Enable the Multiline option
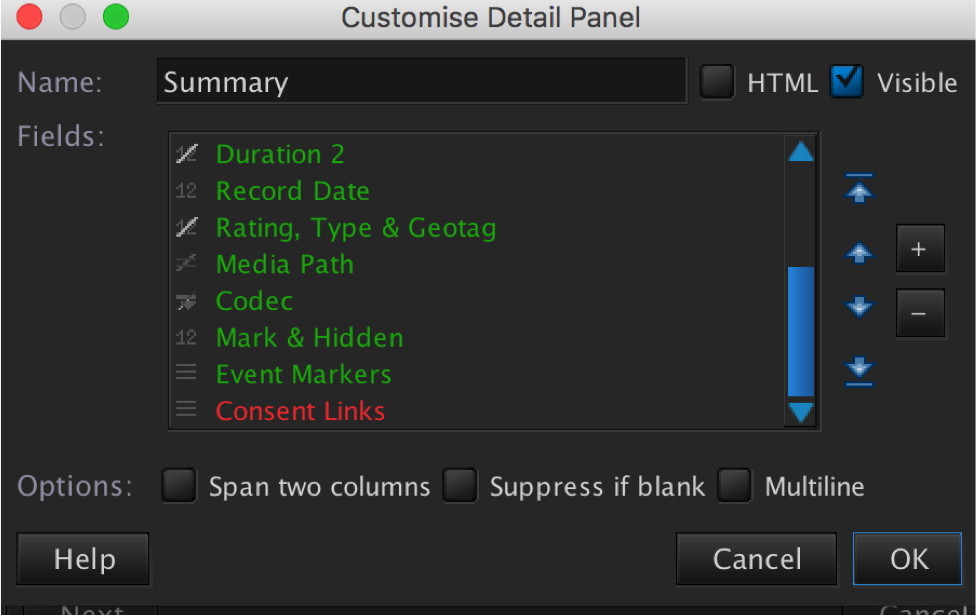This screenshot has width=976, height=615. pos(735,487)
